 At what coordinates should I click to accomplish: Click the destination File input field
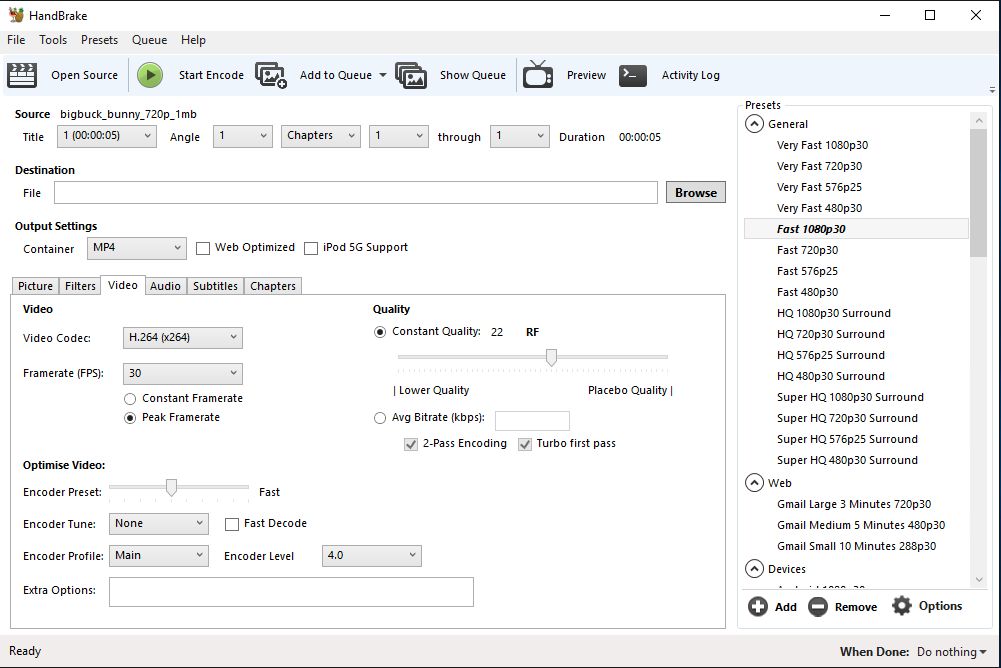(356, 192)
